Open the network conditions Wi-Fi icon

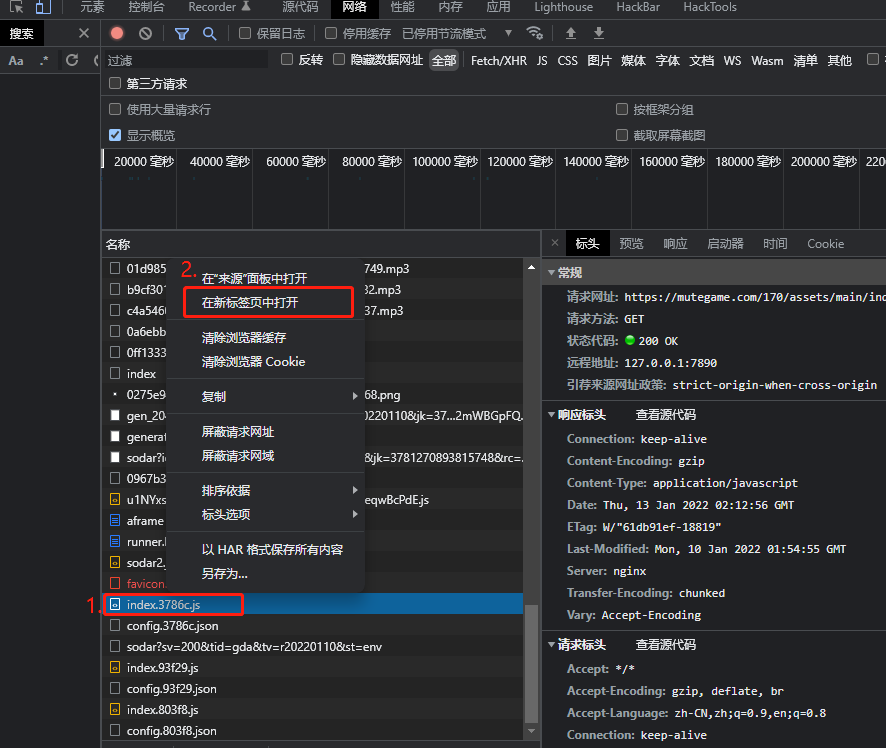coord(535,33)
